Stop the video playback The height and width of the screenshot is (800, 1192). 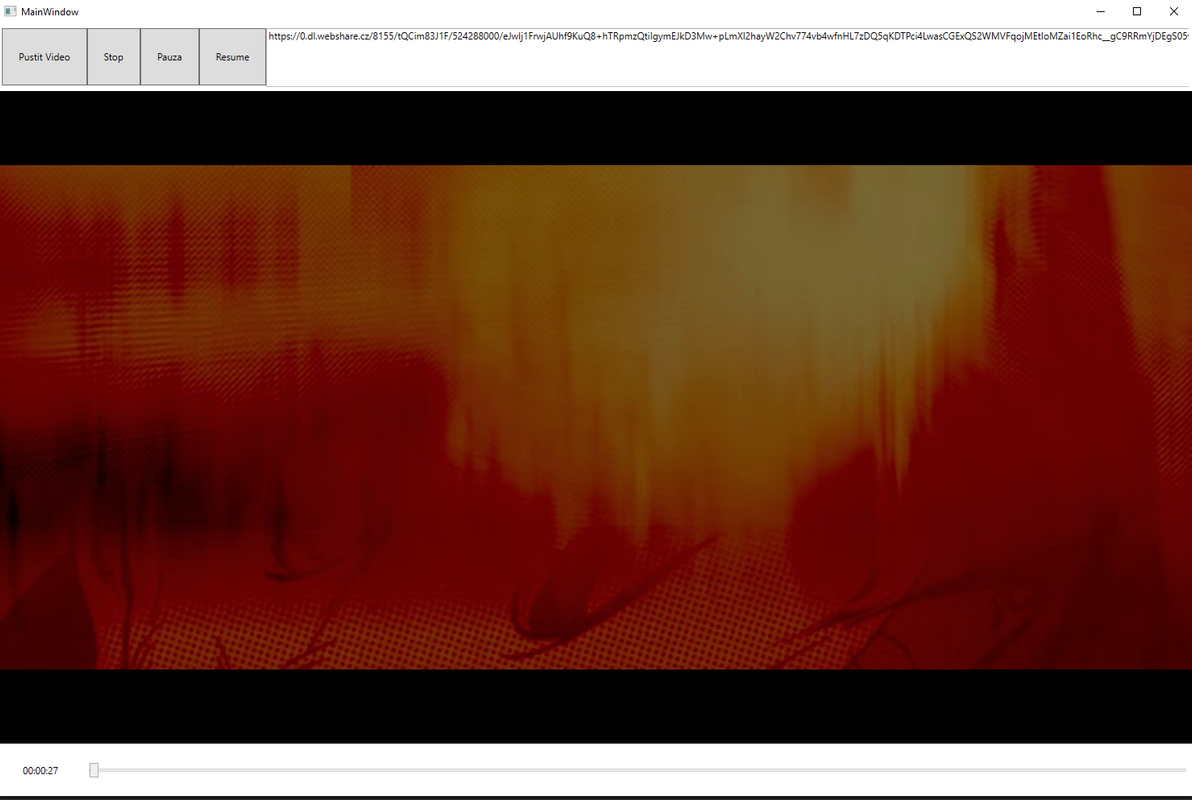coord(113,57)
